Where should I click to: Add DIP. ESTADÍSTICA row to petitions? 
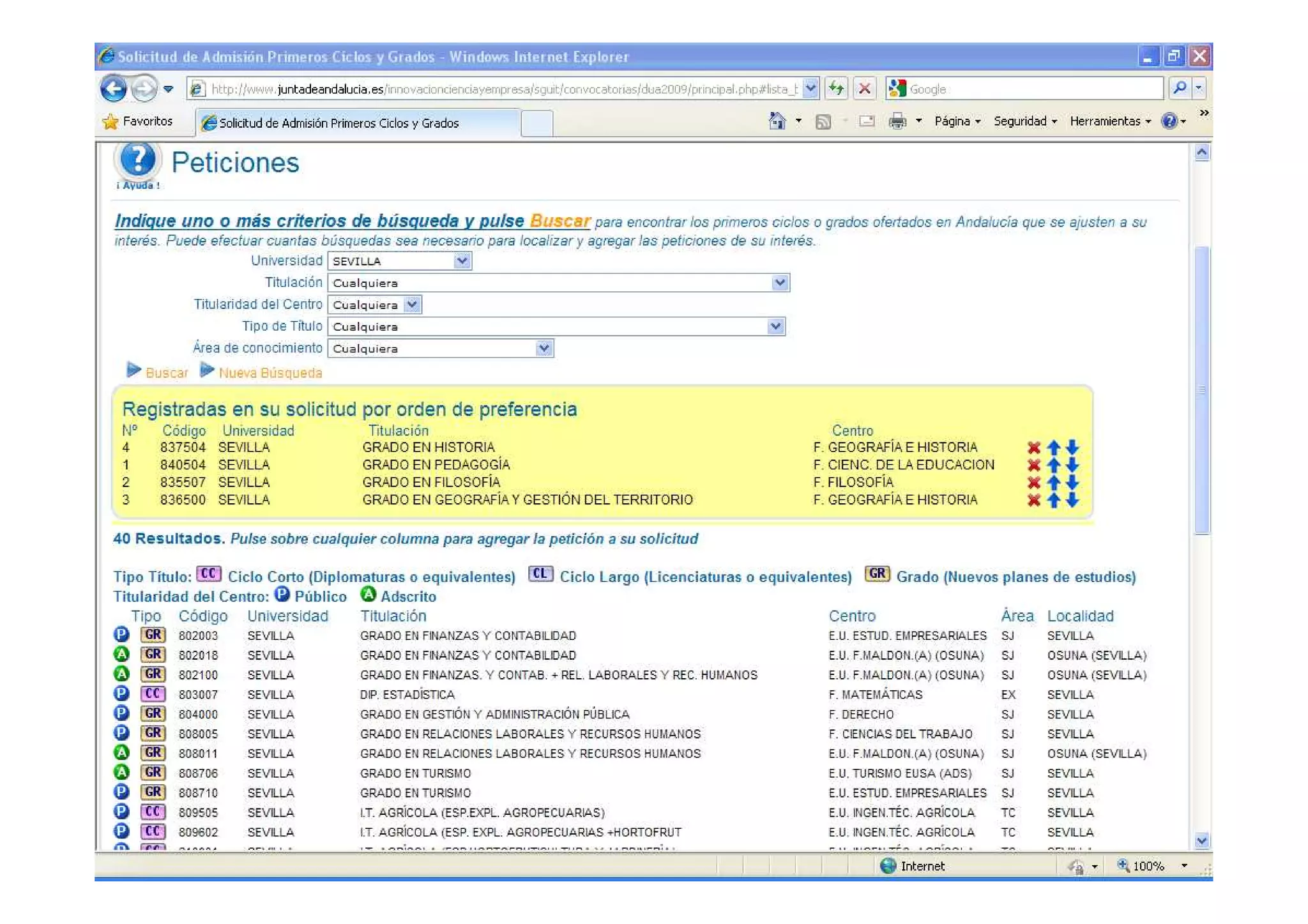pyautogui.click(x=407, y=695)
